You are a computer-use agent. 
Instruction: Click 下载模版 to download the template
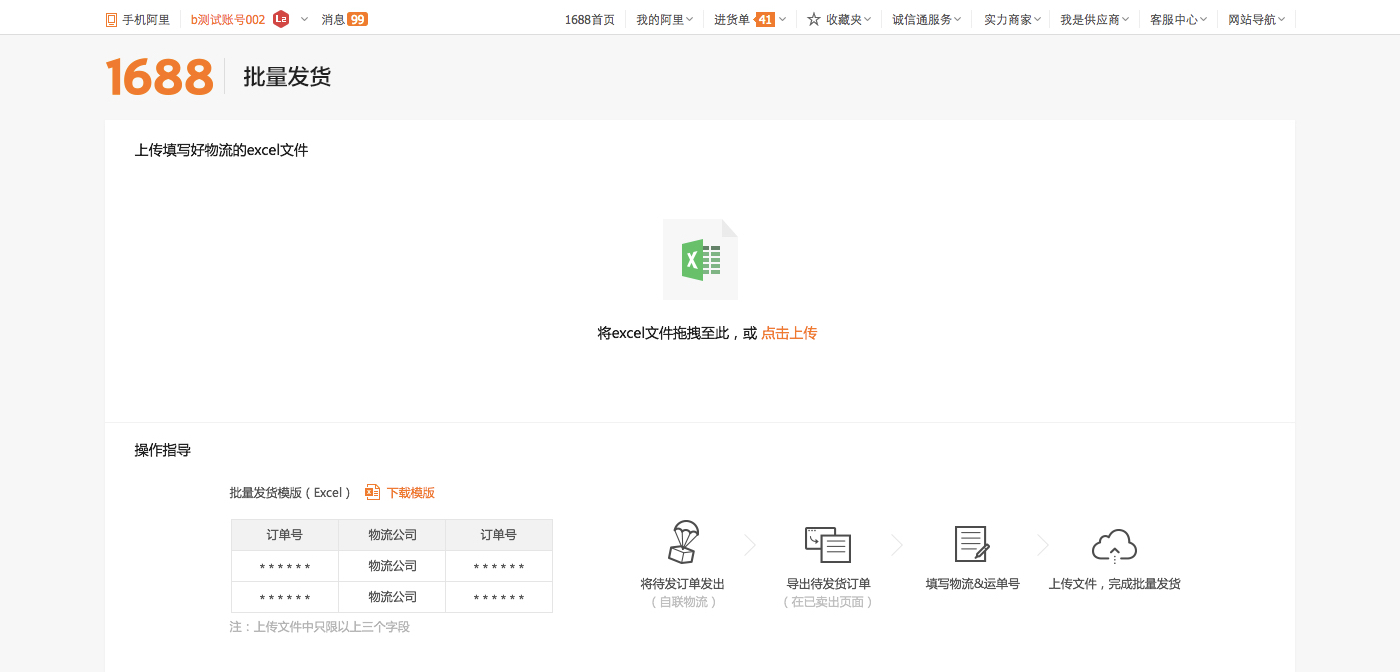[x=411, y=492]
